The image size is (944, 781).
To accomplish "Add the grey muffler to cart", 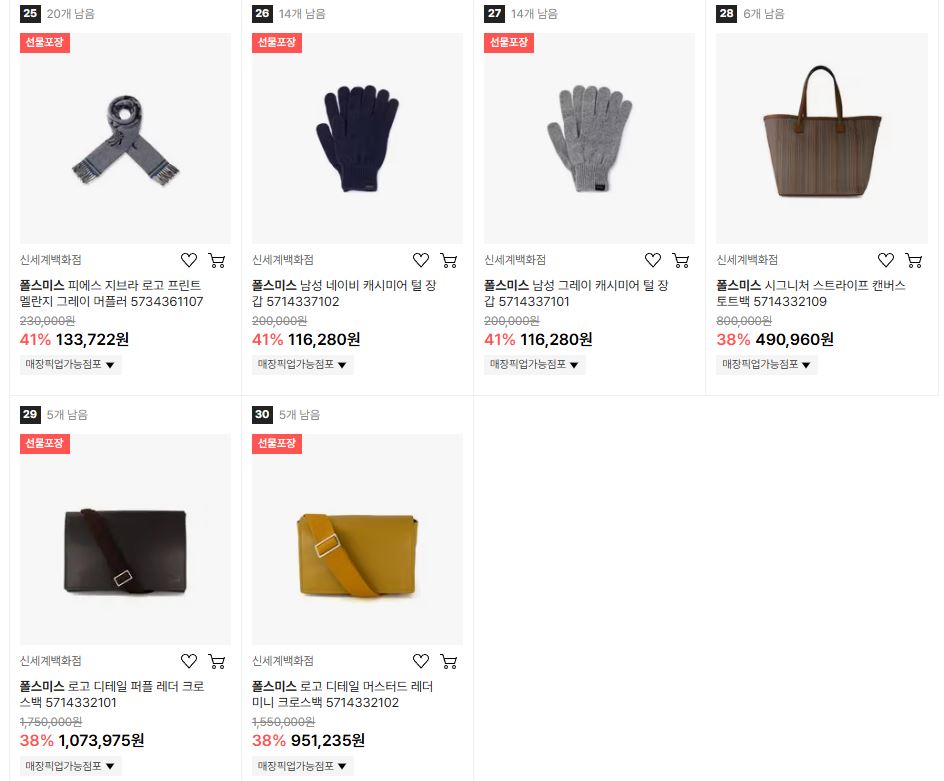I will coord(217,260).
